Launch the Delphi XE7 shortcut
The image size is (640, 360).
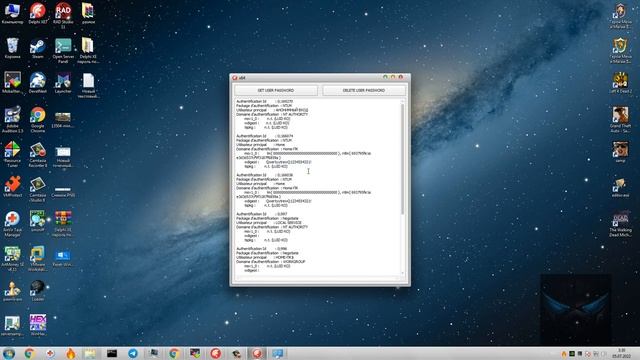click(x=38, y=13)
